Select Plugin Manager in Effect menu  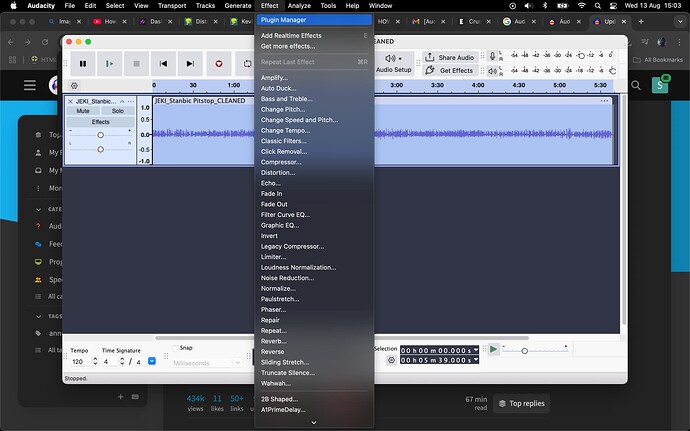314,20
